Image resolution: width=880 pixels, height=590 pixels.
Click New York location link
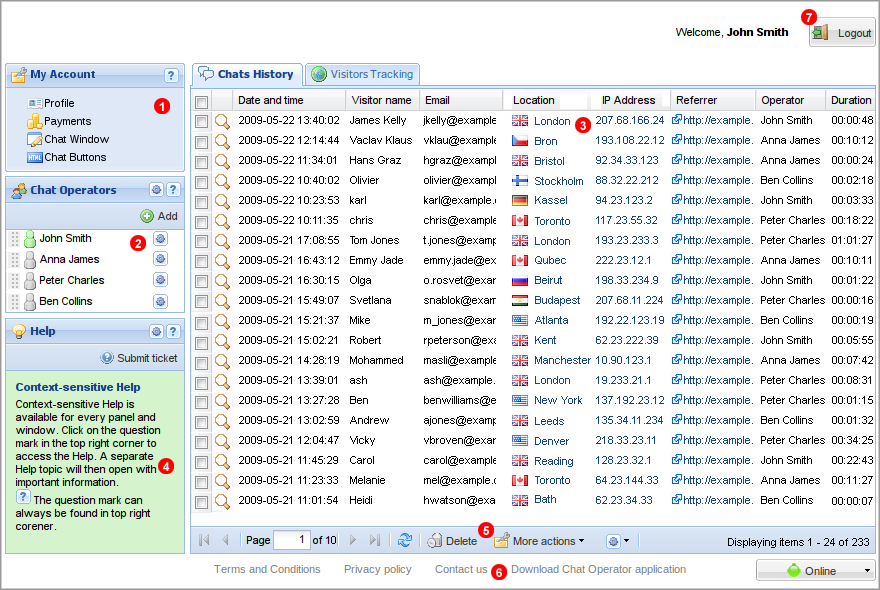[558, 400]
